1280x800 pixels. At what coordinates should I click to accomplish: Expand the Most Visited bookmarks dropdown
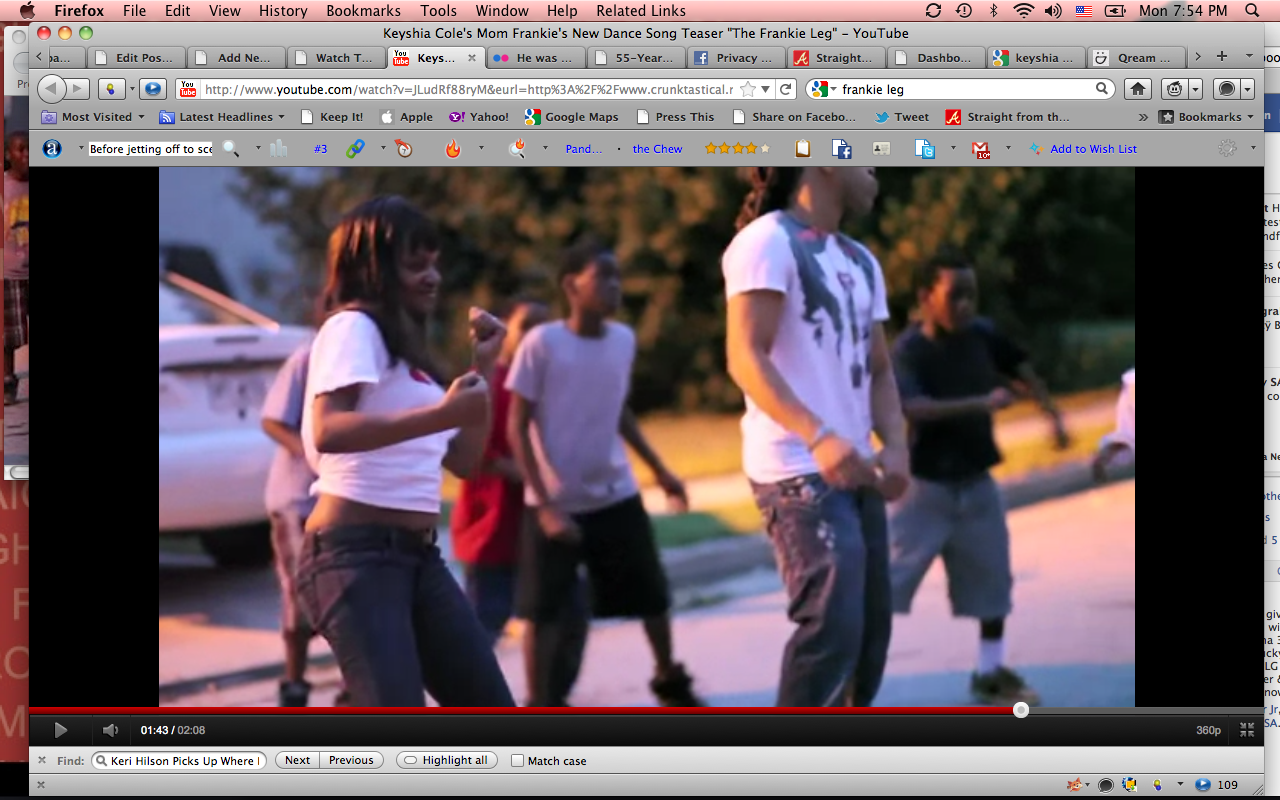pyautogui.click(x=96, y=117)
